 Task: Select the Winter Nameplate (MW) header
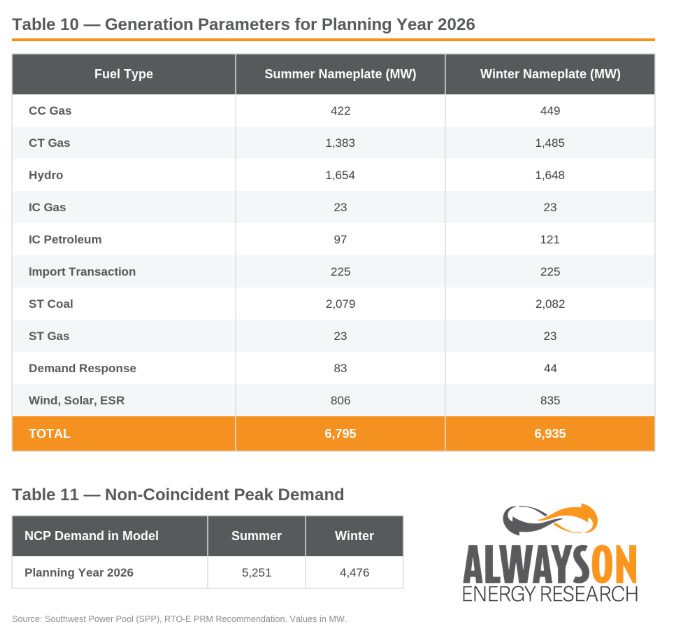550,74
